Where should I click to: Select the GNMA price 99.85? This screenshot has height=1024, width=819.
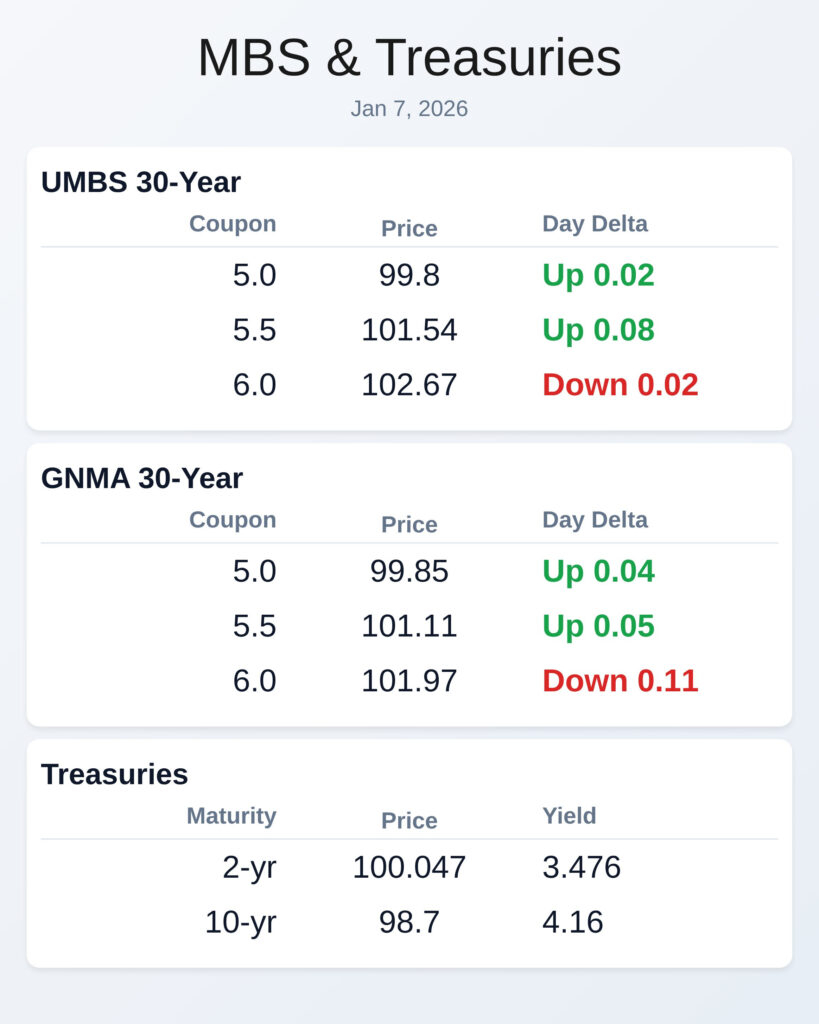(x=409, y=572)
